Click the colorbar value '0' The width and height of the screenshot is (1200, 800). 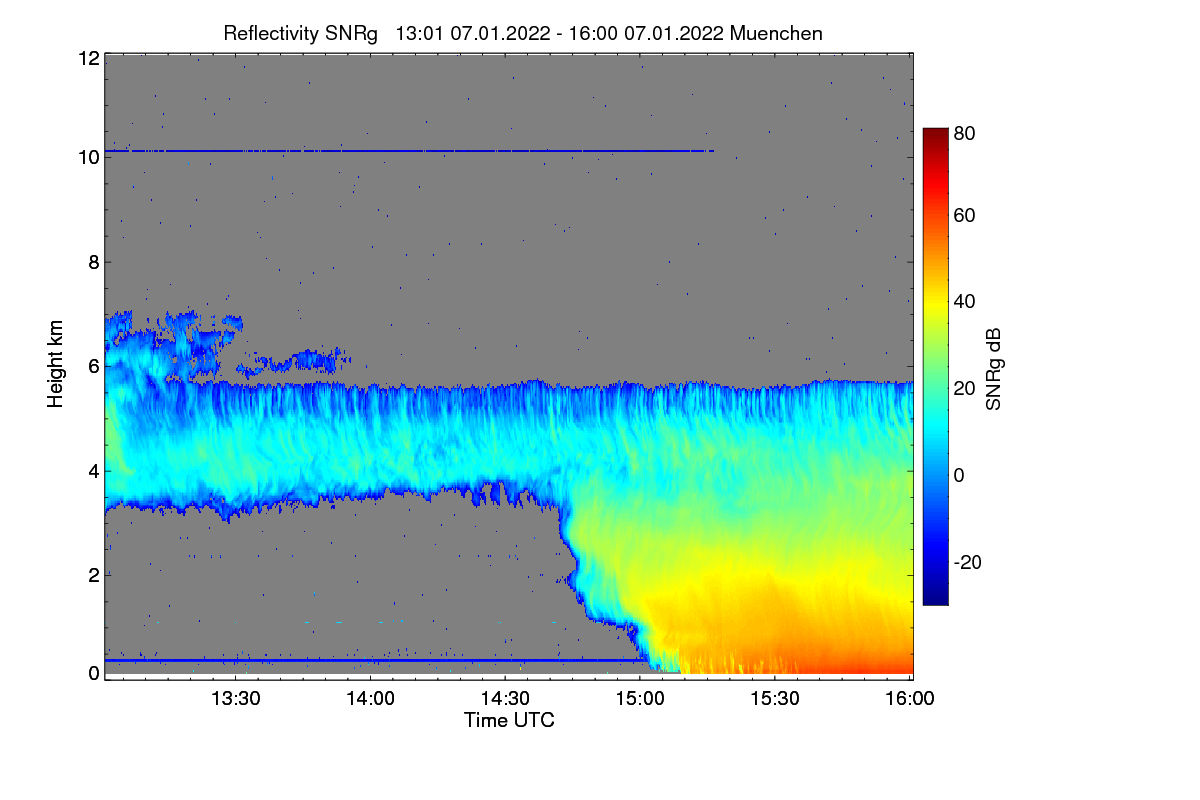point(960,475)
